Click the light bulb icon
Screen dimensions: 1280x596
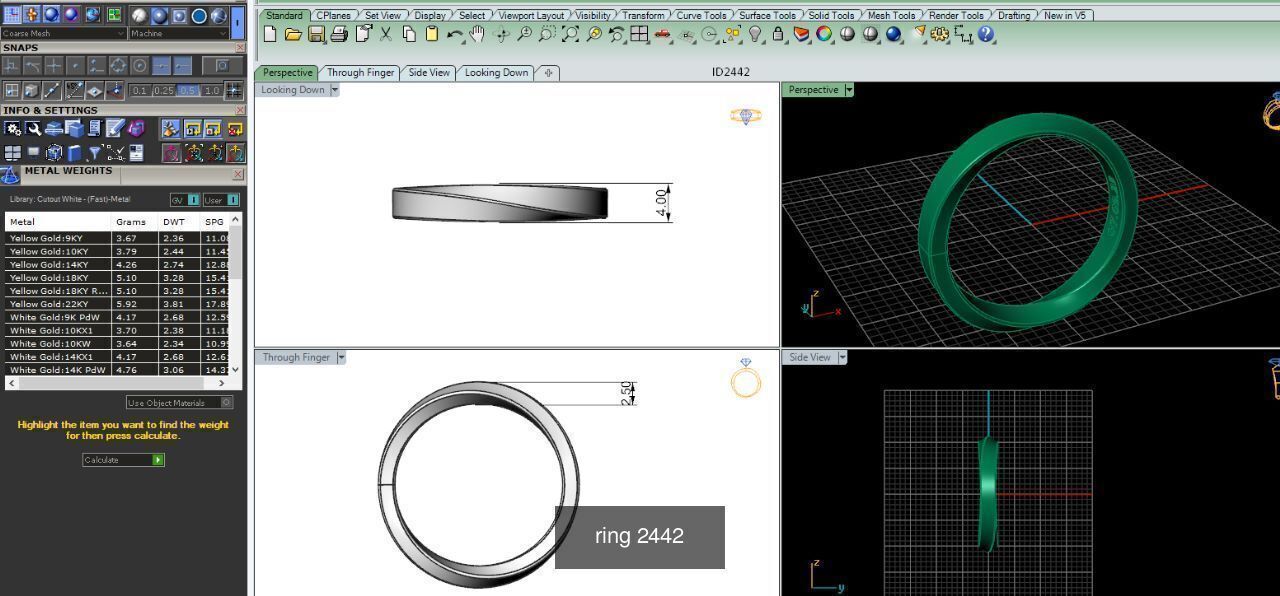click(x=755, y=34)
